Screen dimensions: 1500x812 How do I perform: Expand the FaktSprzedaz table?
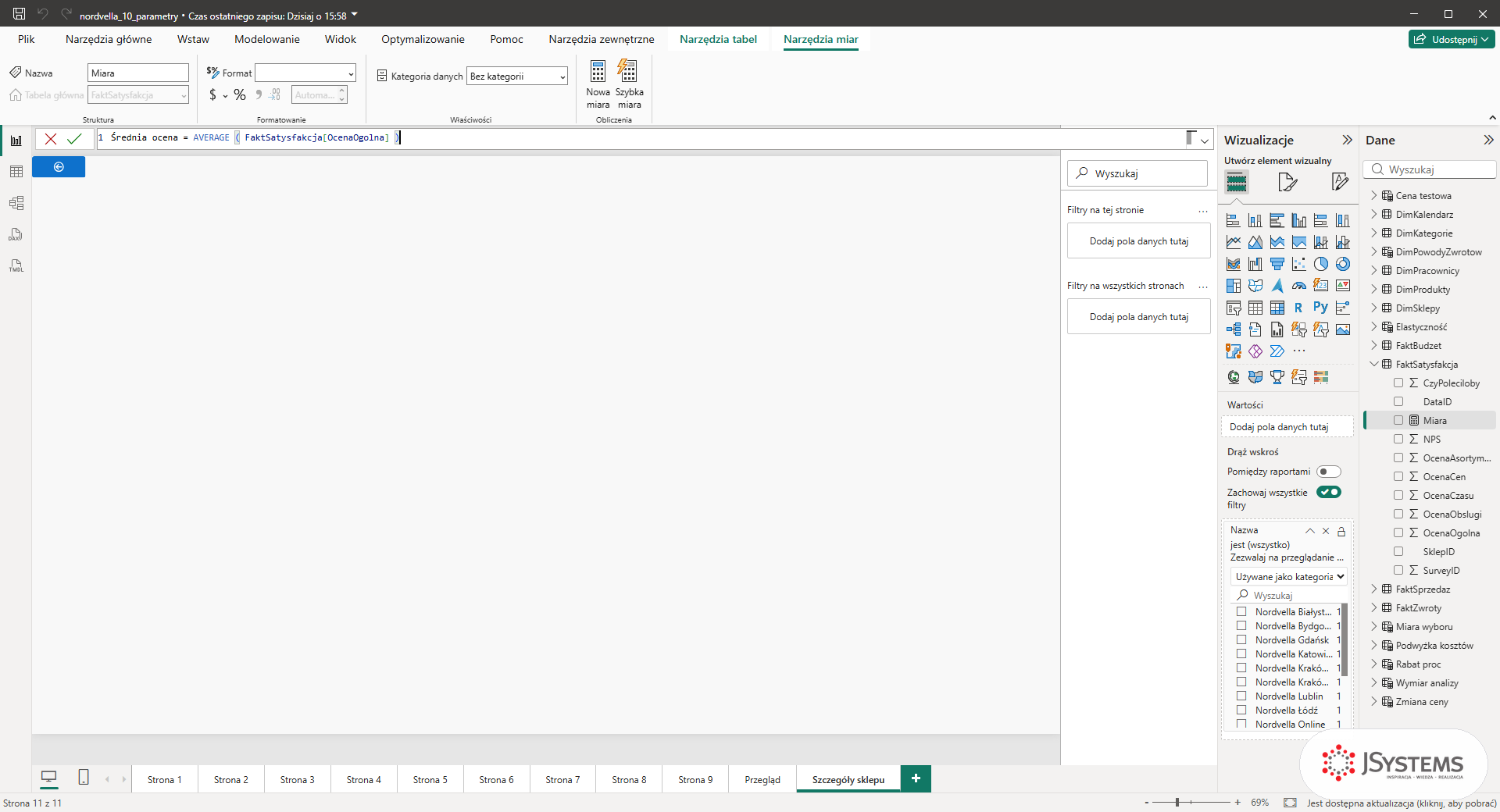click(x=1374, y=589)
